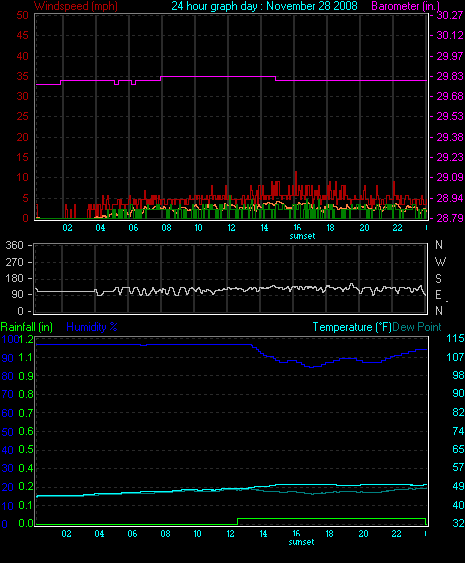Click the W compass direction label
The width and height of the screenshot is (465, 563).
[x=440, y=262]
